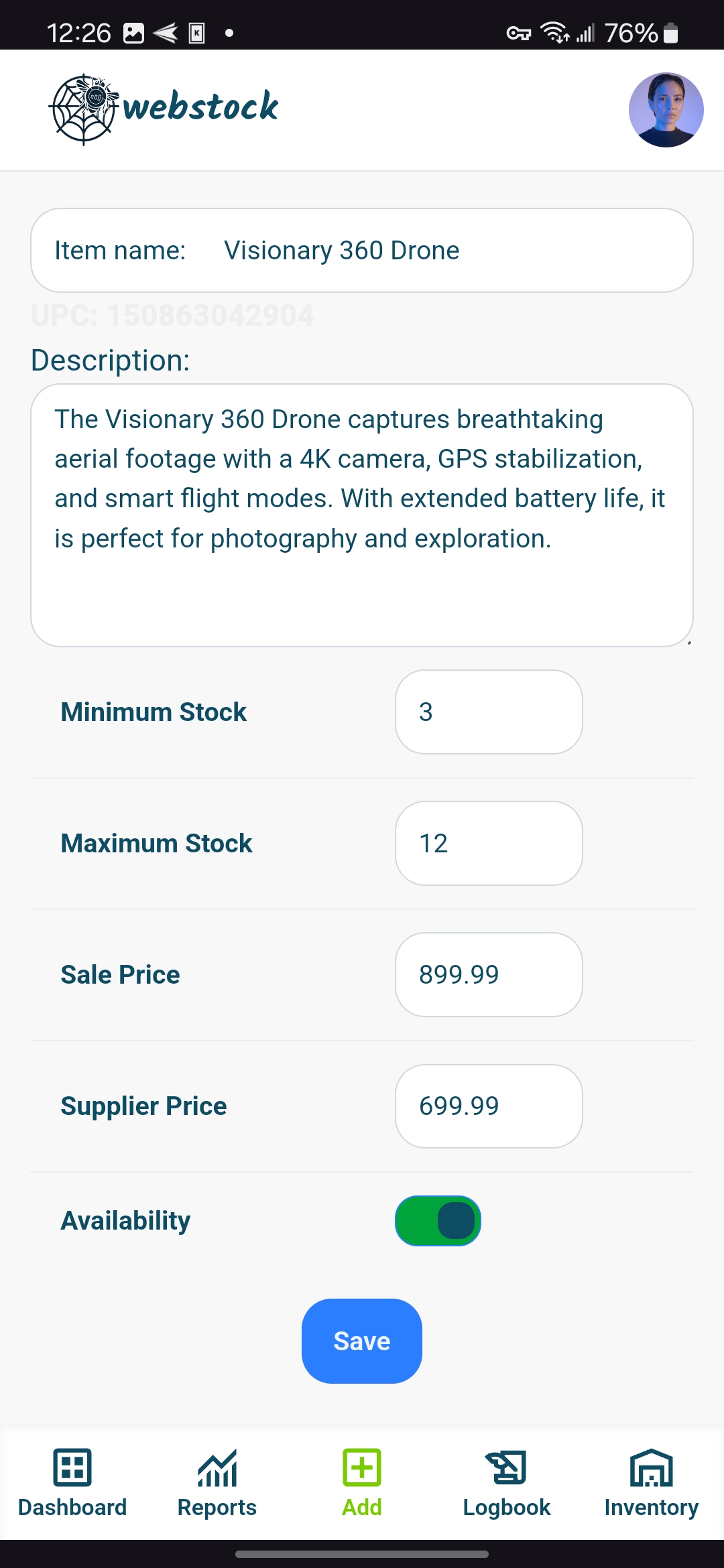Open the Logbook icon
Image resolution: width=724 pixels, height=1568 pixels.
pos(507,1467)
